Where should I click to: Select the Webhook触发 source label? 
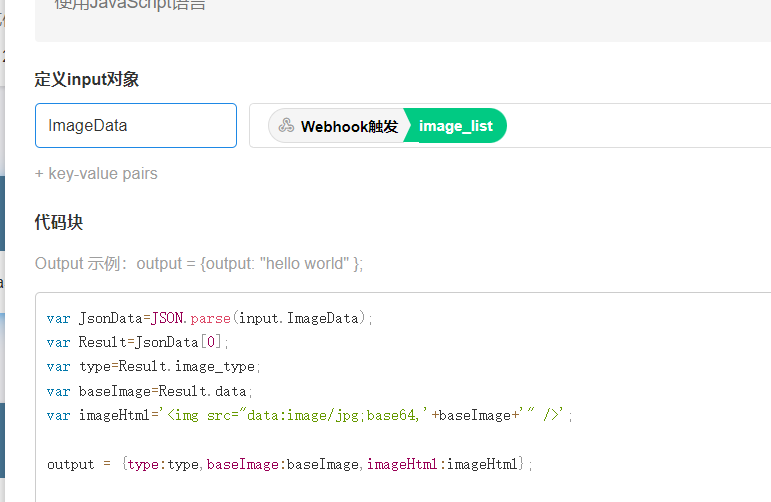[x=349, y=126]
